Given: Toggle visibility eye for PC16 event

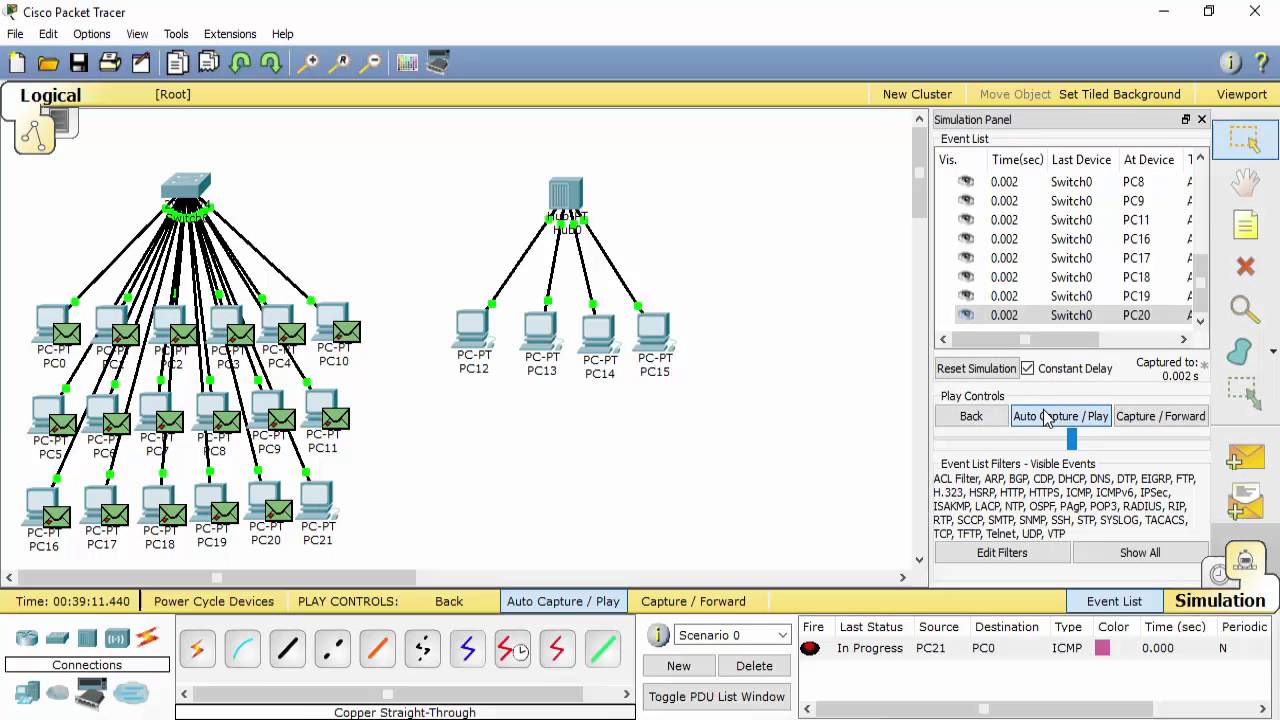Looking at the screenshot, I should pyautogui.click(x=966, y=239).
